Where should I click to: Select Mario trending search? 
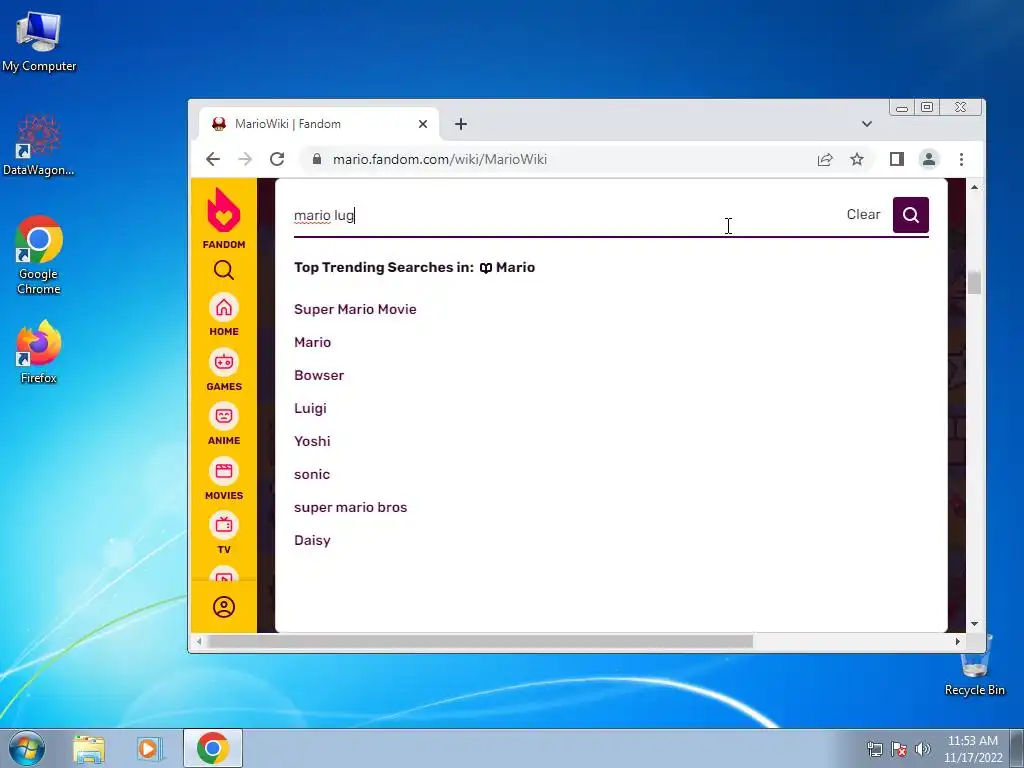[312, 342]
